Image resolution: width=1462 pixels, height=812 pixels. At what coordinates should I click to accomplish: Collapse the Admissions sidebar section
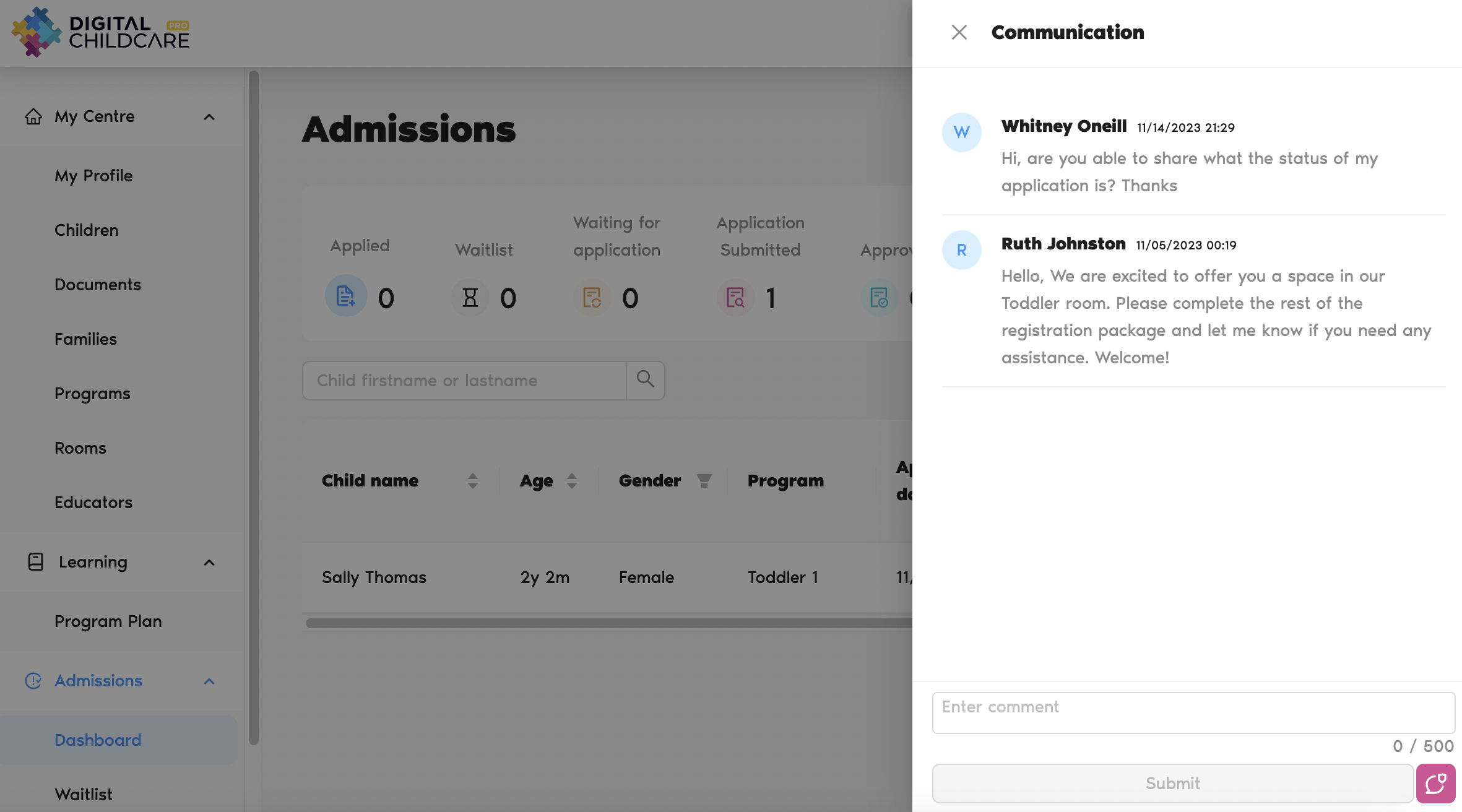[x=209, y=681]
